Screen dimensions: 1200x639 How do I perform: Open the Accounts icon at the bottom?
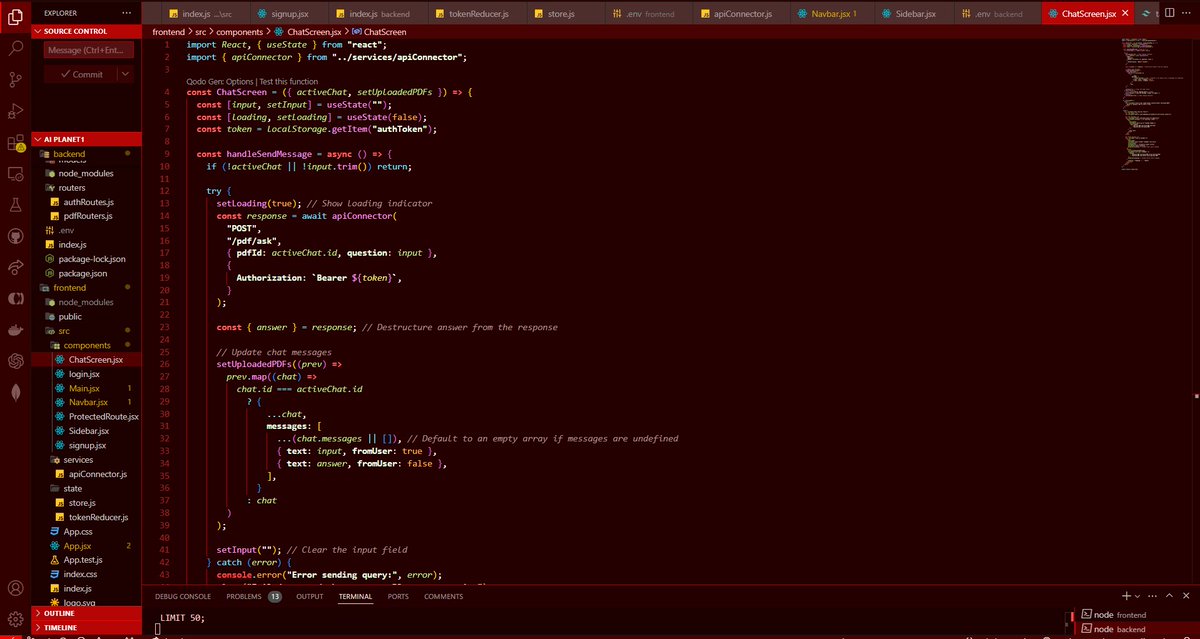click(x=15, y=588)
